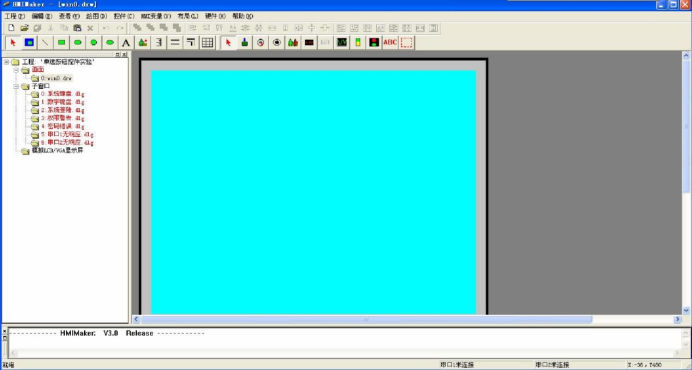The width and height of the screenshot is (692, 370).
Task: Open the 控件(C) menu
Action: pos(124,16)
